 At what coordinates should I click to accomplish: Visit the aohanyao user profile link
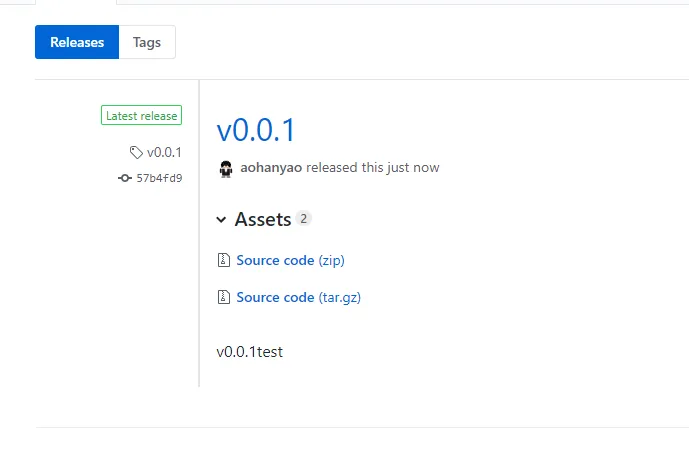coord(271,167)
